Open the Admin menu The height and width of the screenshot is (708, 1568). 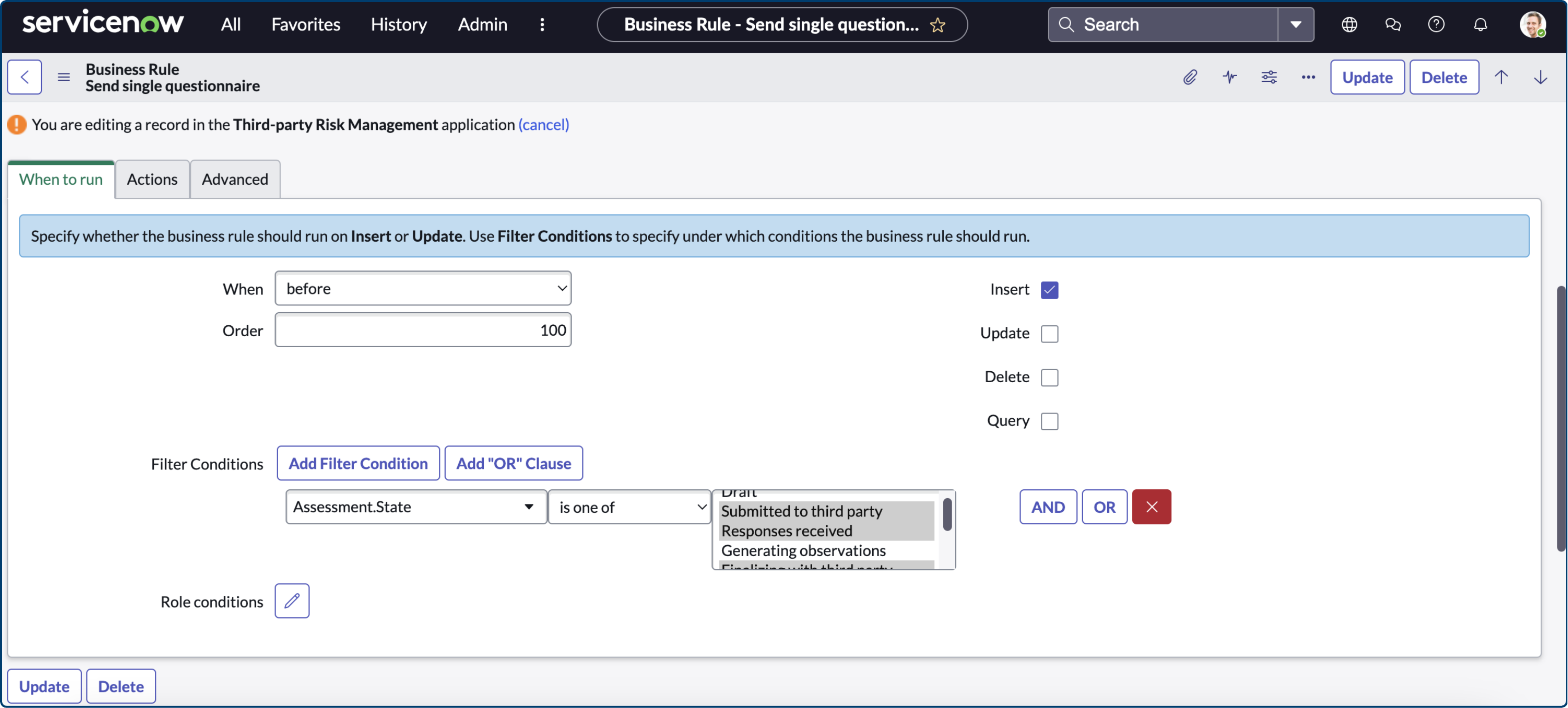pos(482,25)
